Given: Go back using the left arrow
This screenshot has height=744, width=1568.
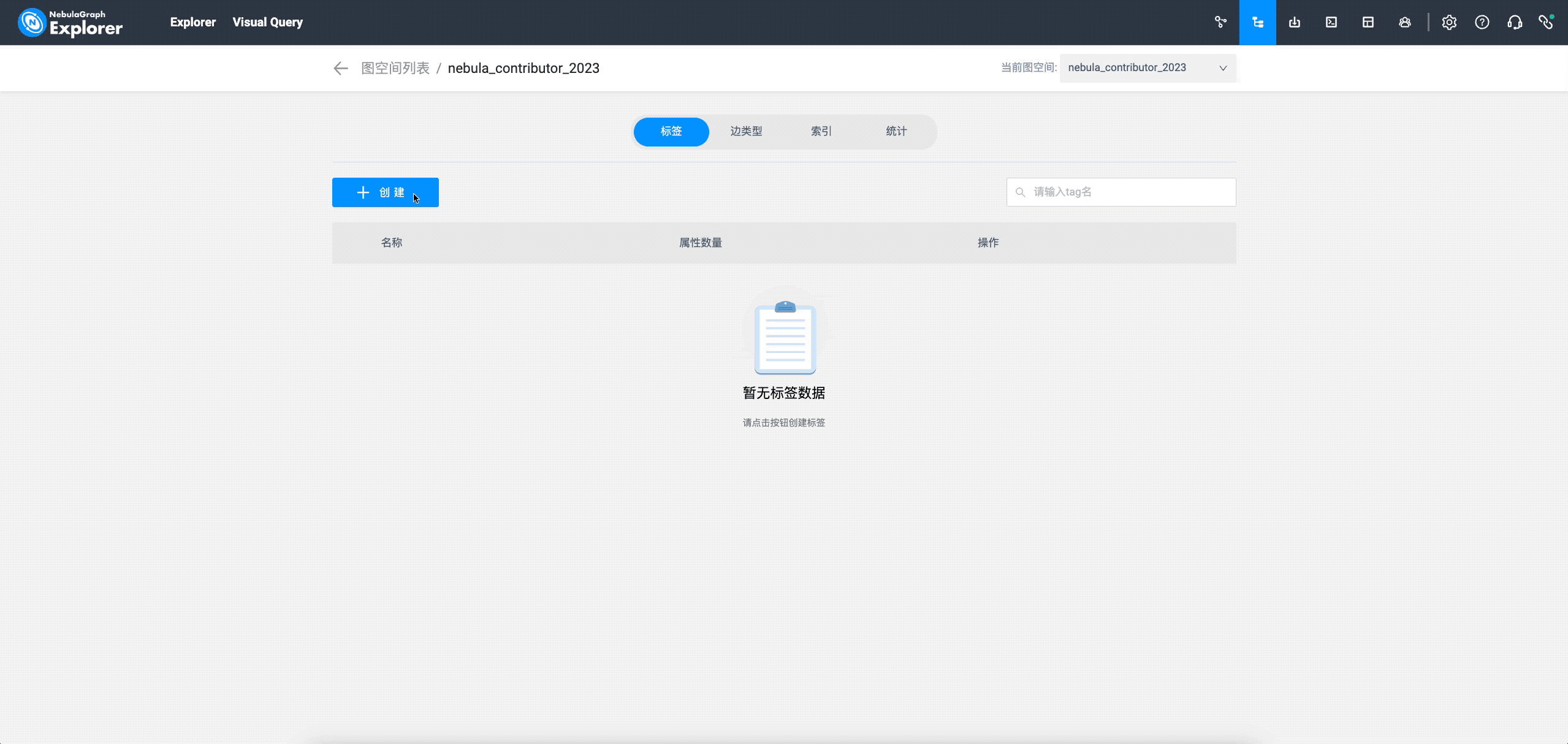Looking at the screenshot, I should tap(341, 68).
